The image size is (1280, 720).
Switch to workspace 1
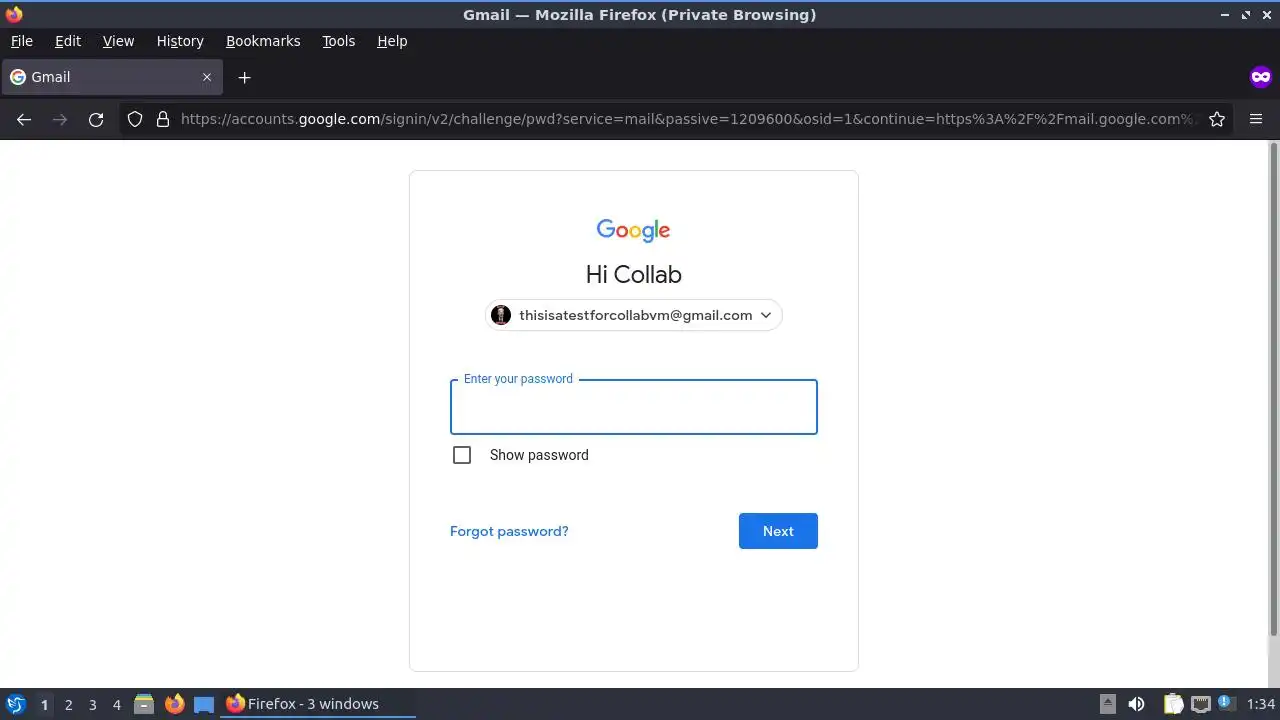pyautogui.click(x=44, y=704)
